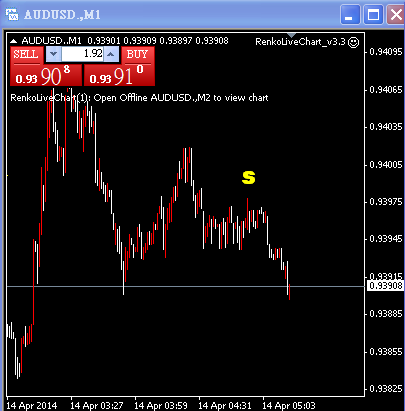Maximize the AUDUSD.,M1 chart window
Image resolution: width=405 pixels, height=411 pixels.
373,15
